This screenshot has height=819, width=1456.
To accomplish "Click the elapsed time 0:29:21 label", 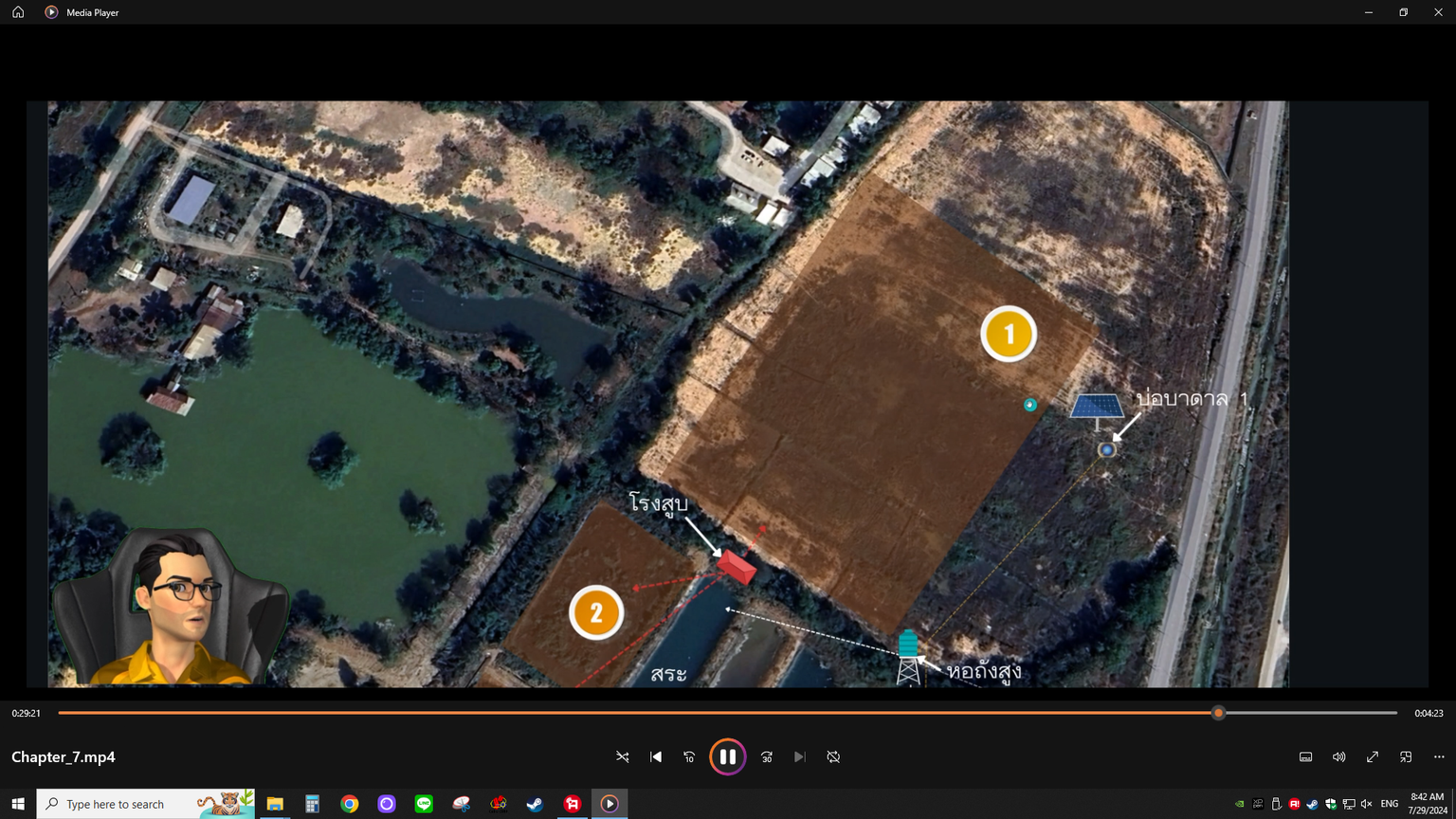I will coord(27,713).
